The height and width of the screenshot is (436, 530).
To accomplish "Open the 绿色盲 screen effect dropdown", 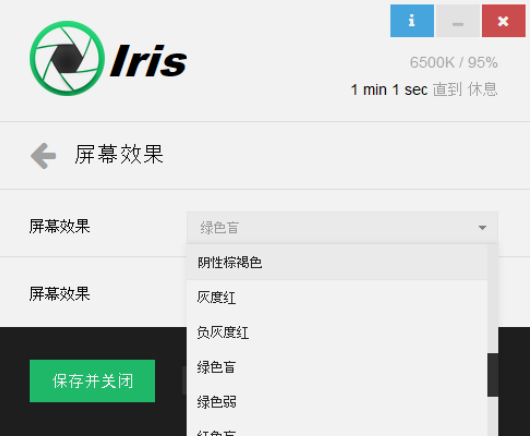I will [x=342, y=227].
